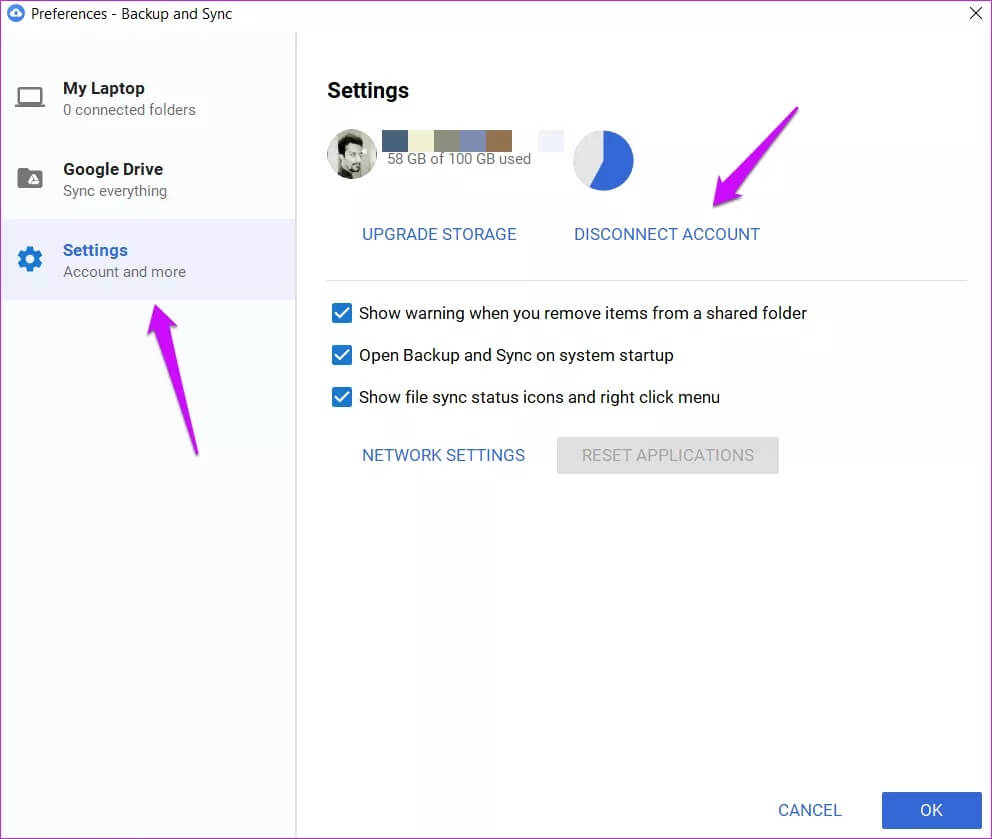The height and width of the screenshot is (839, 992).
Task: Close the Preferences window
Action: (x=976, y=13)
